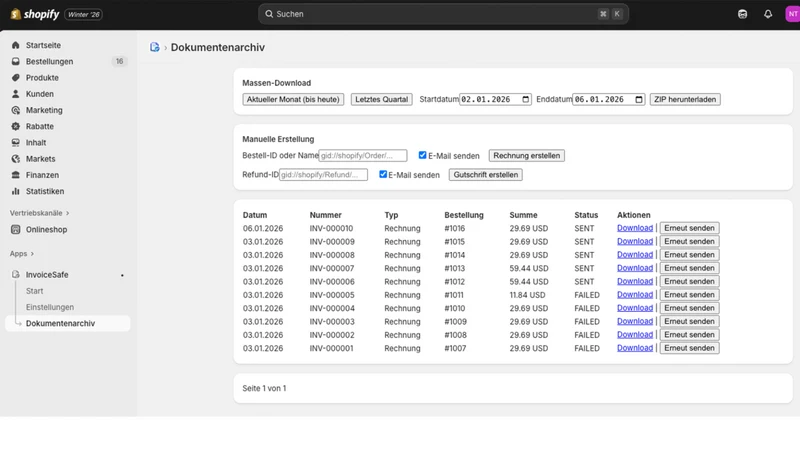This screenshot has width=800, height=450.
Task: Open Bestellungen in the sidebar
Action: pyautogui.click(x=49, y=61)
